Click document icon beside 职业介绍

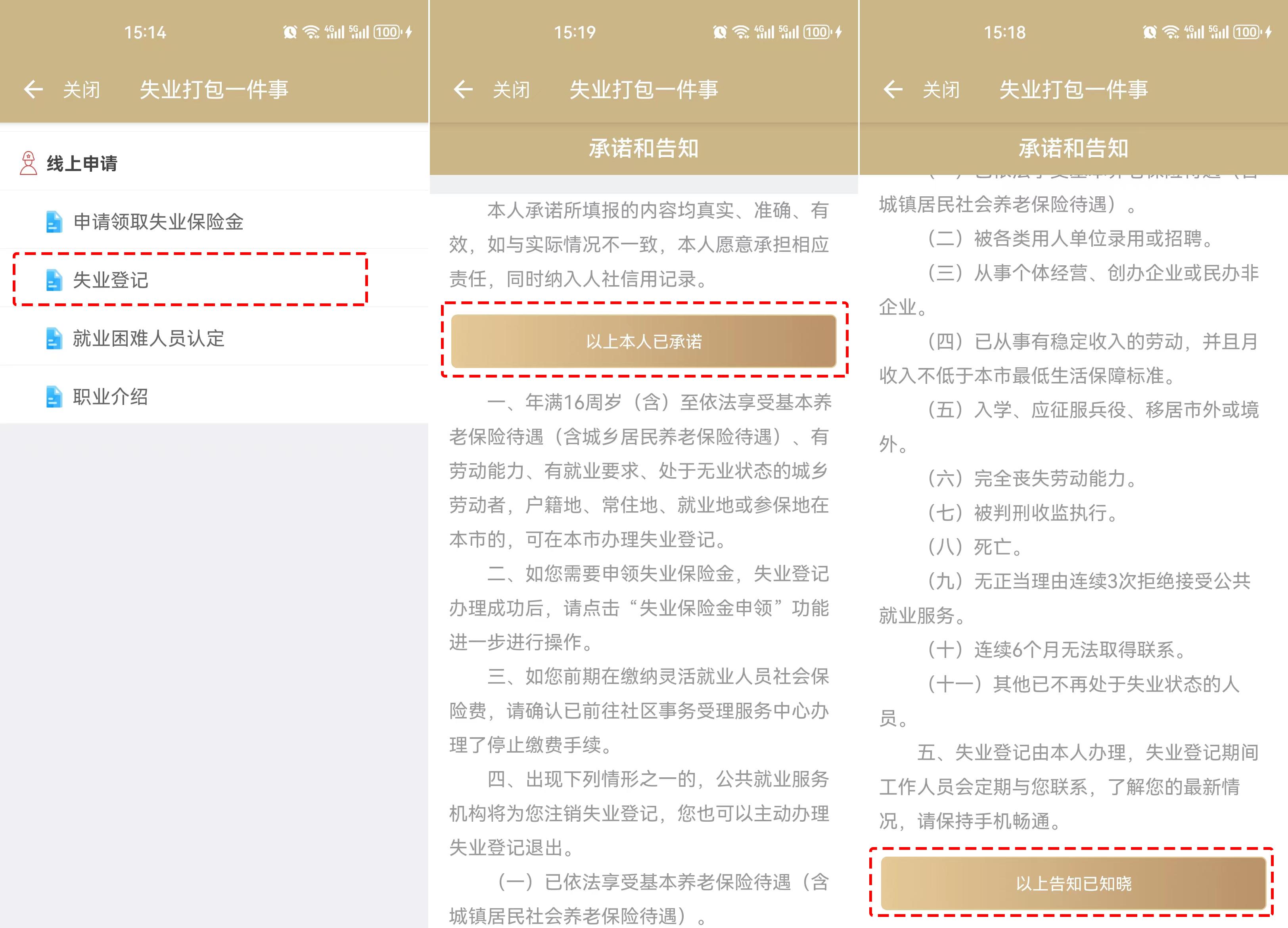click(x=54, y=397)
